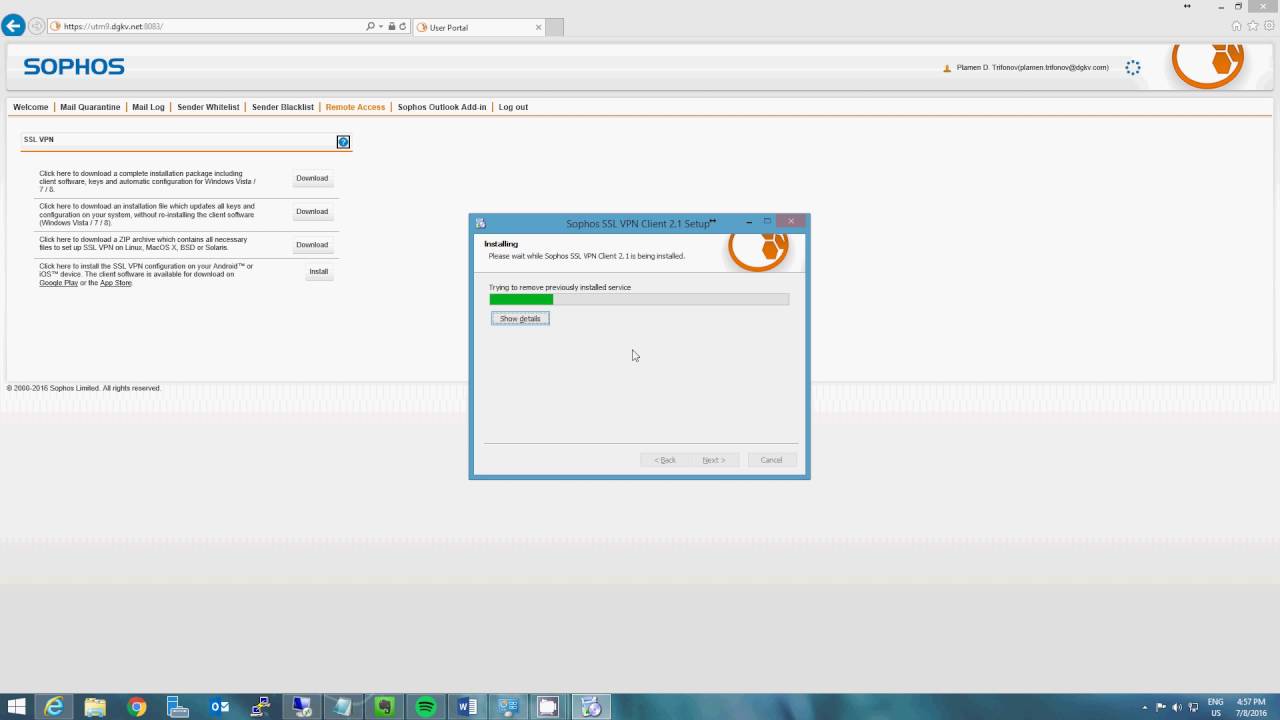
Task: Show hidden tray icons arrow
Action: pyautogui.click(x=1144, y=707)
